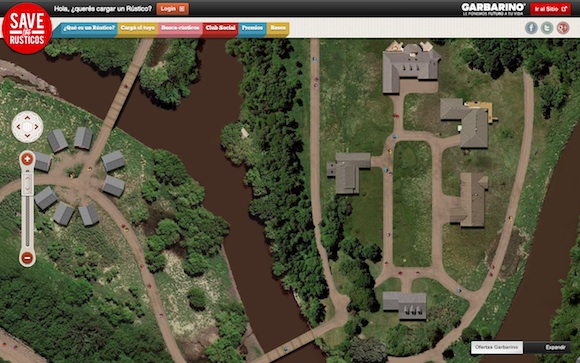Click the Ofertas Garbarino field
Image resolution: width=580 pixels, height=363 pixels.
coord(496,347)
